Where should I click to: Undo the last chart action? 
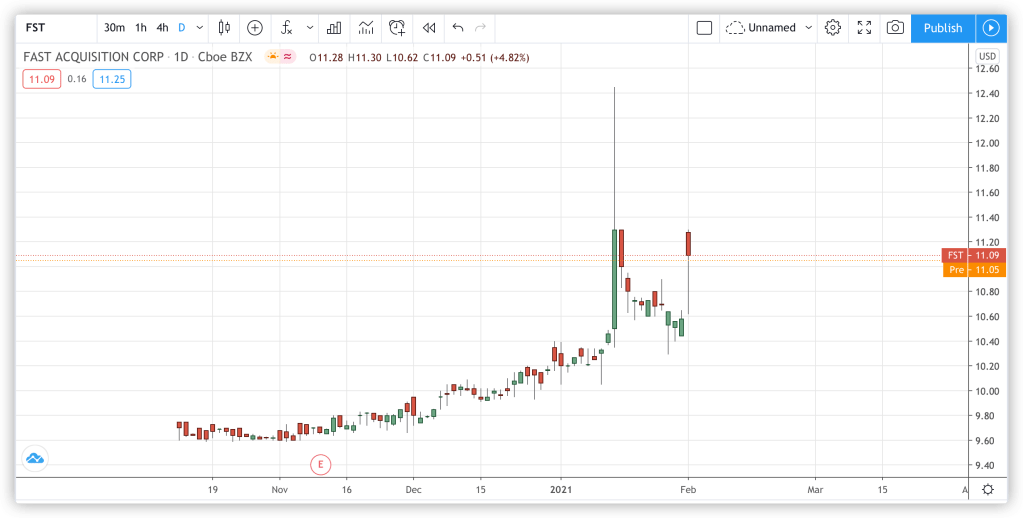(458, 28)
